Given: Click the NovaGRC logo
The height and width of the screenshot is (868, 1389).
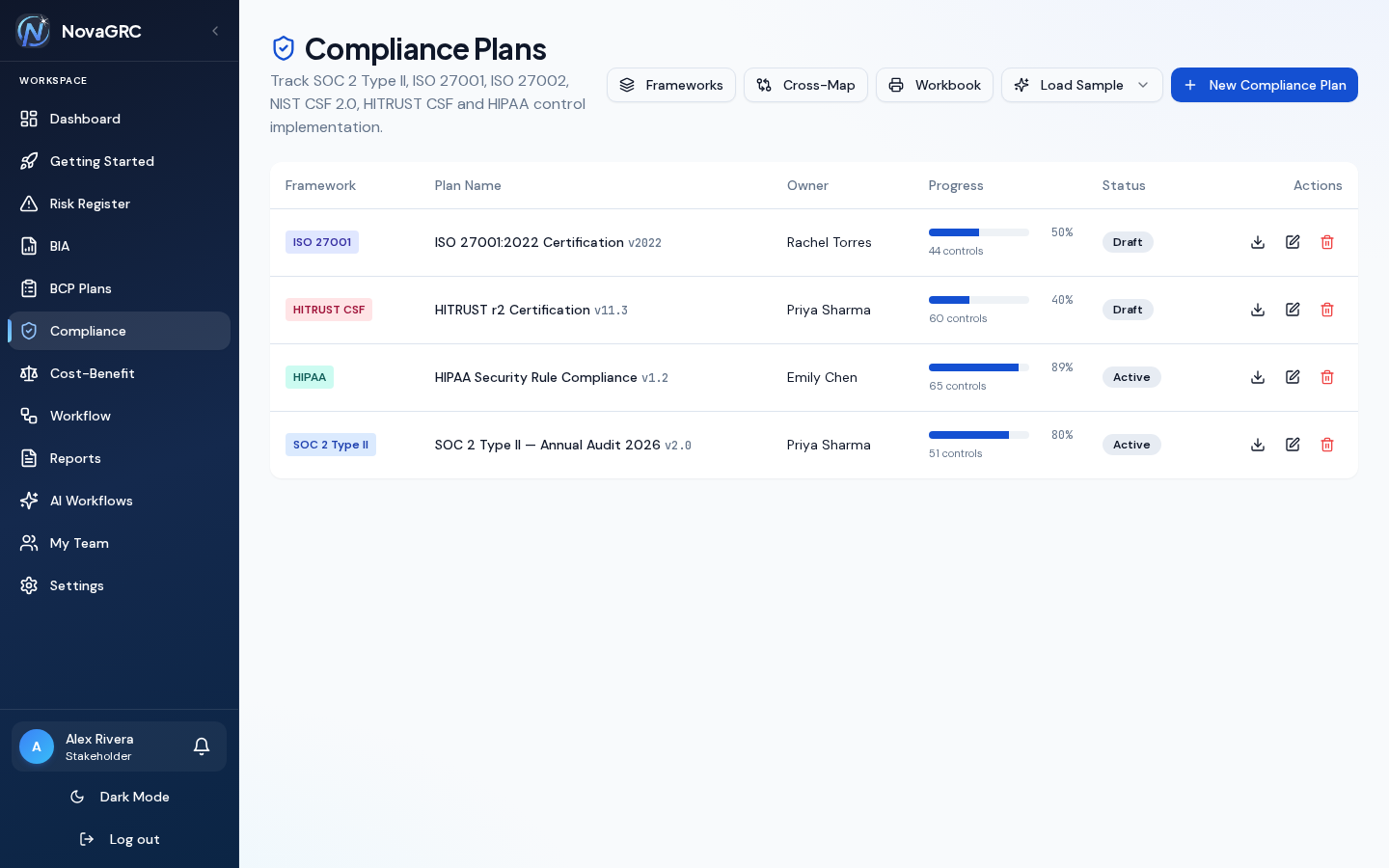Looking at the screenshot, I should [33, 31].
